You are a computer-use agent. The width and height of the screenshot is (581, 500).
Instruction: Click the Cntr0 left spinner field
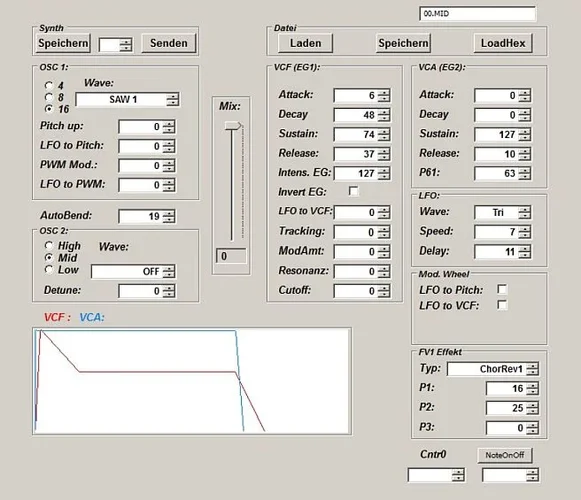436,475
